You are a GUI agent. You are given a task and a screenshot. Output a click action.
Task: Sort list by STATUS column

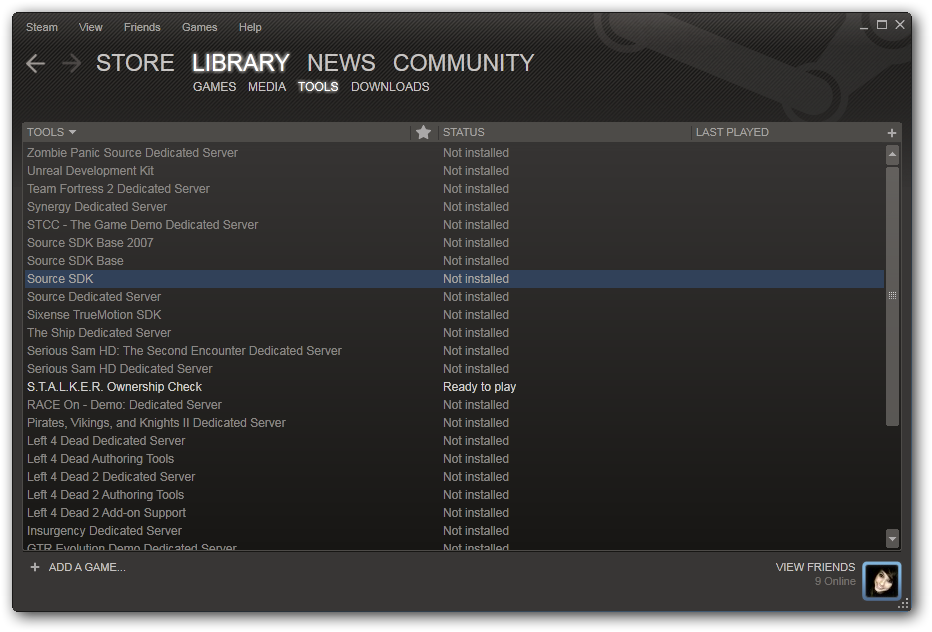point(464,132)
